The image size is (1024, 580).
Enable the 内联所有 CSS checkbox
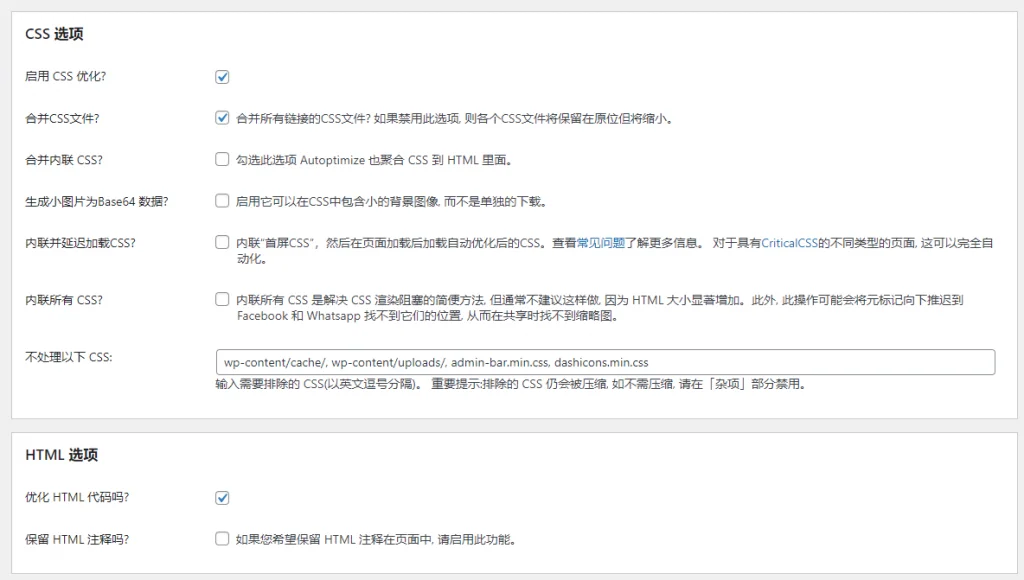(x=222, y=299)
